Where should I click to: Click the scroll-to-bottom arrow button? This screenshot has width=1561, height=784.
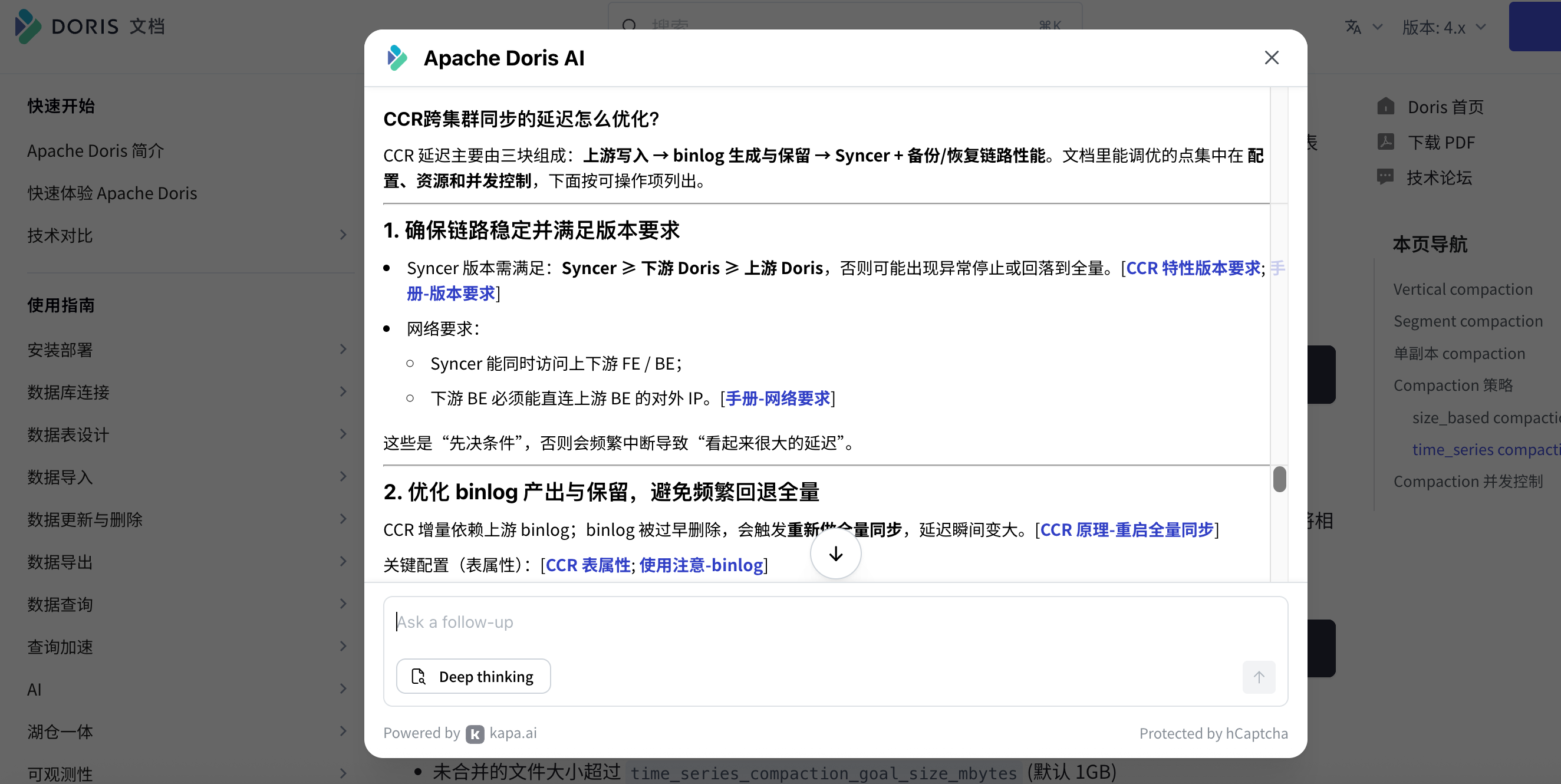(836, 554)
